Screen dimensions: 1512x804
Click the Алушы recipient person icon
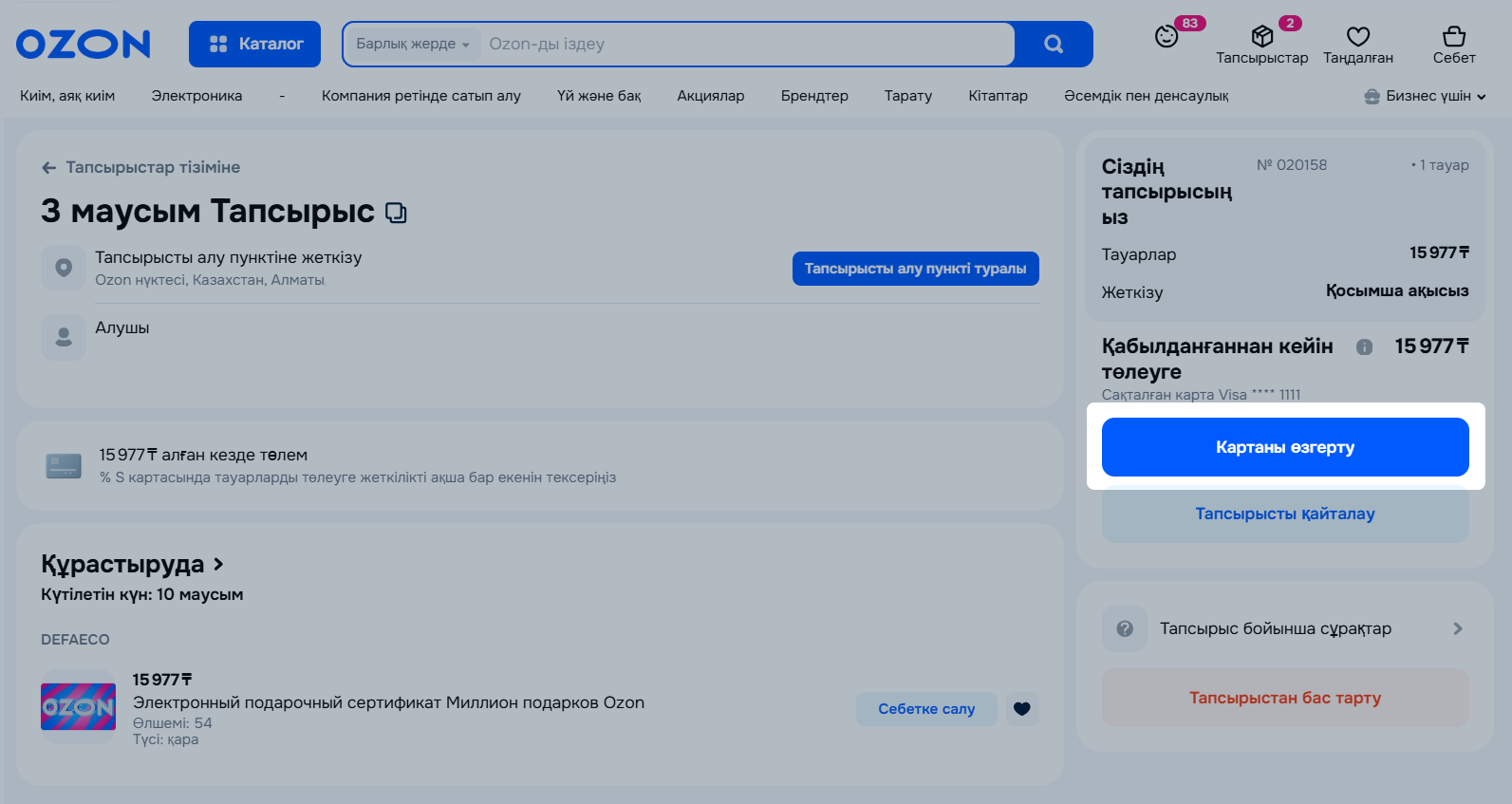point(64,337)
